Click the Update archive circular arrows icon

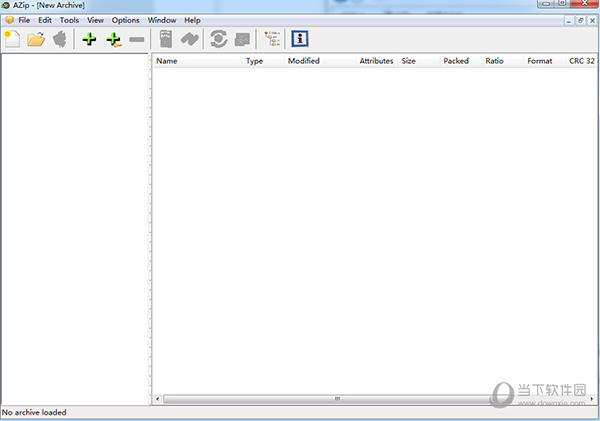pos(219,39)
